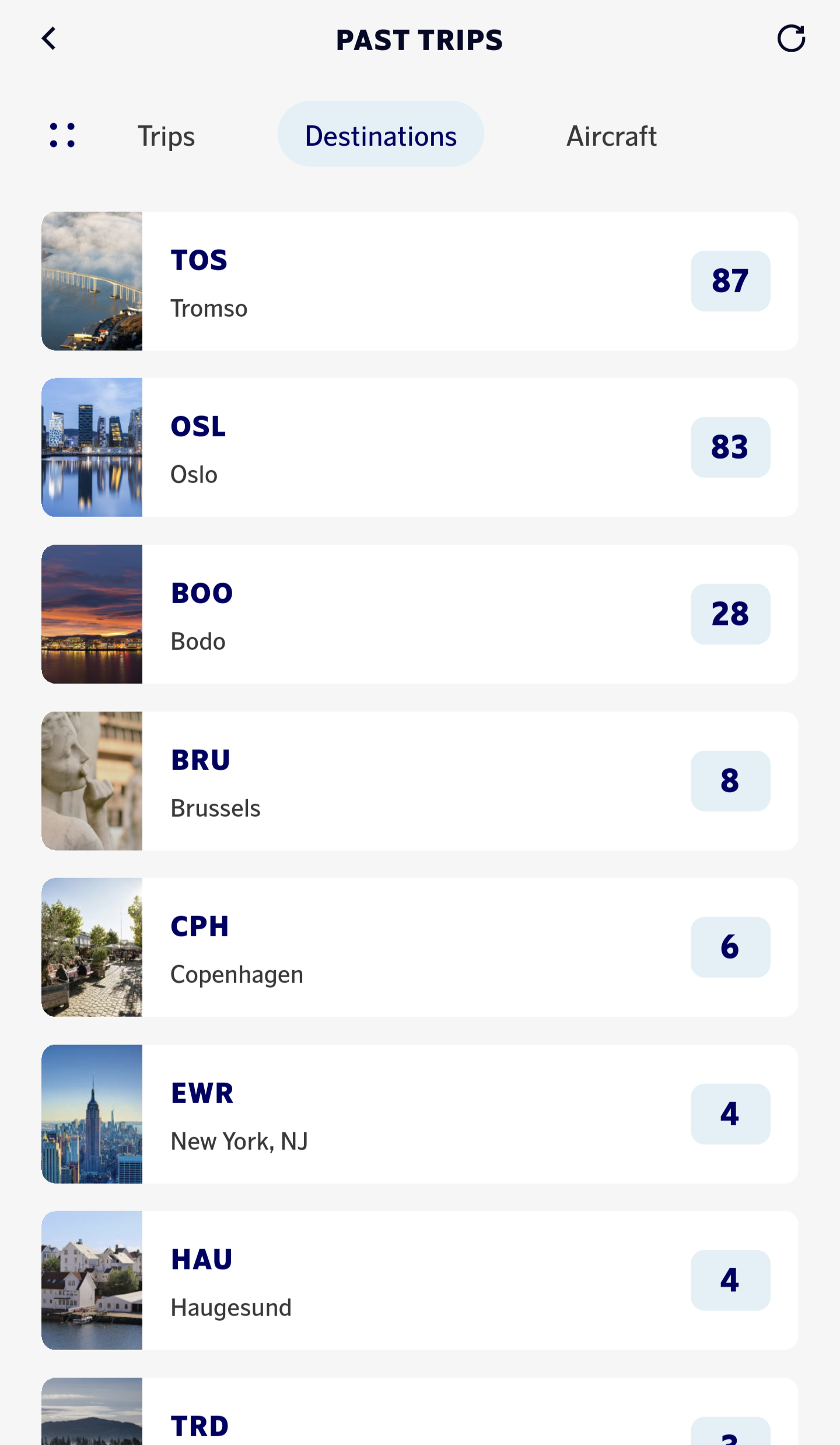Select the Destinations tab
This screenshot has width=840, height=1445.
point(381,134)
